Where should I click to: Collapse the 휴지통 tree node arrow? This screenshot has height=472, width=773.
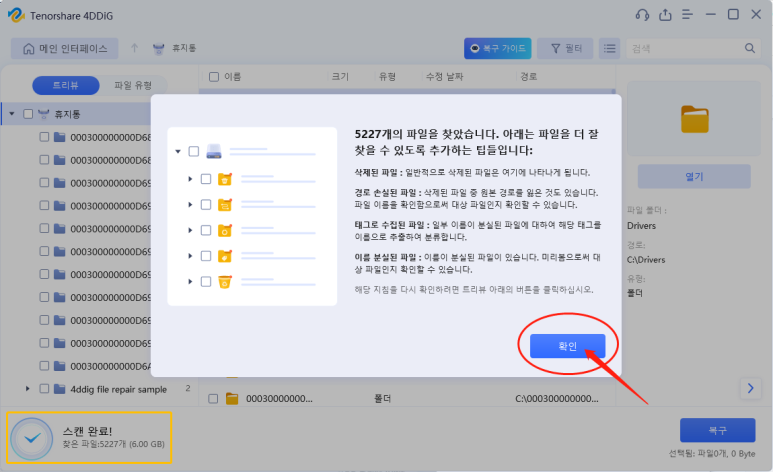(x=12, y=114)
